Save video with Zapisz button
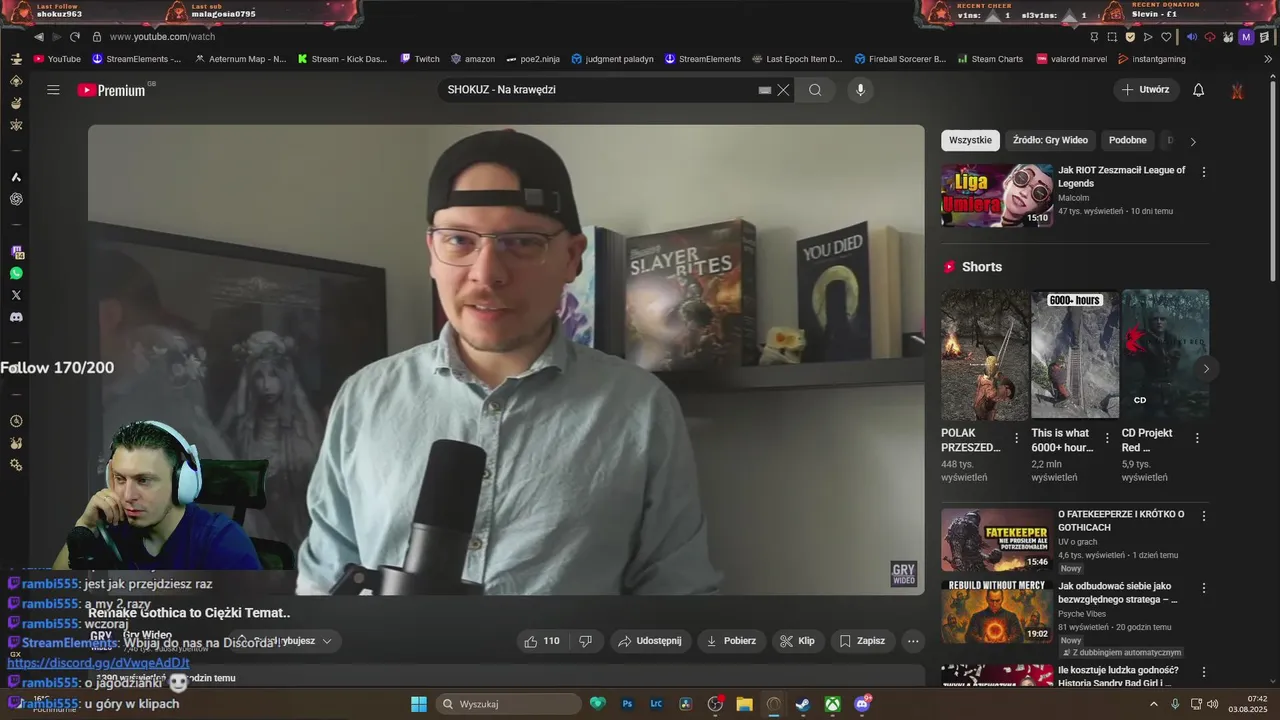Image resolution: width=1280 pixels, height=720 pixels. coord(862,641)
